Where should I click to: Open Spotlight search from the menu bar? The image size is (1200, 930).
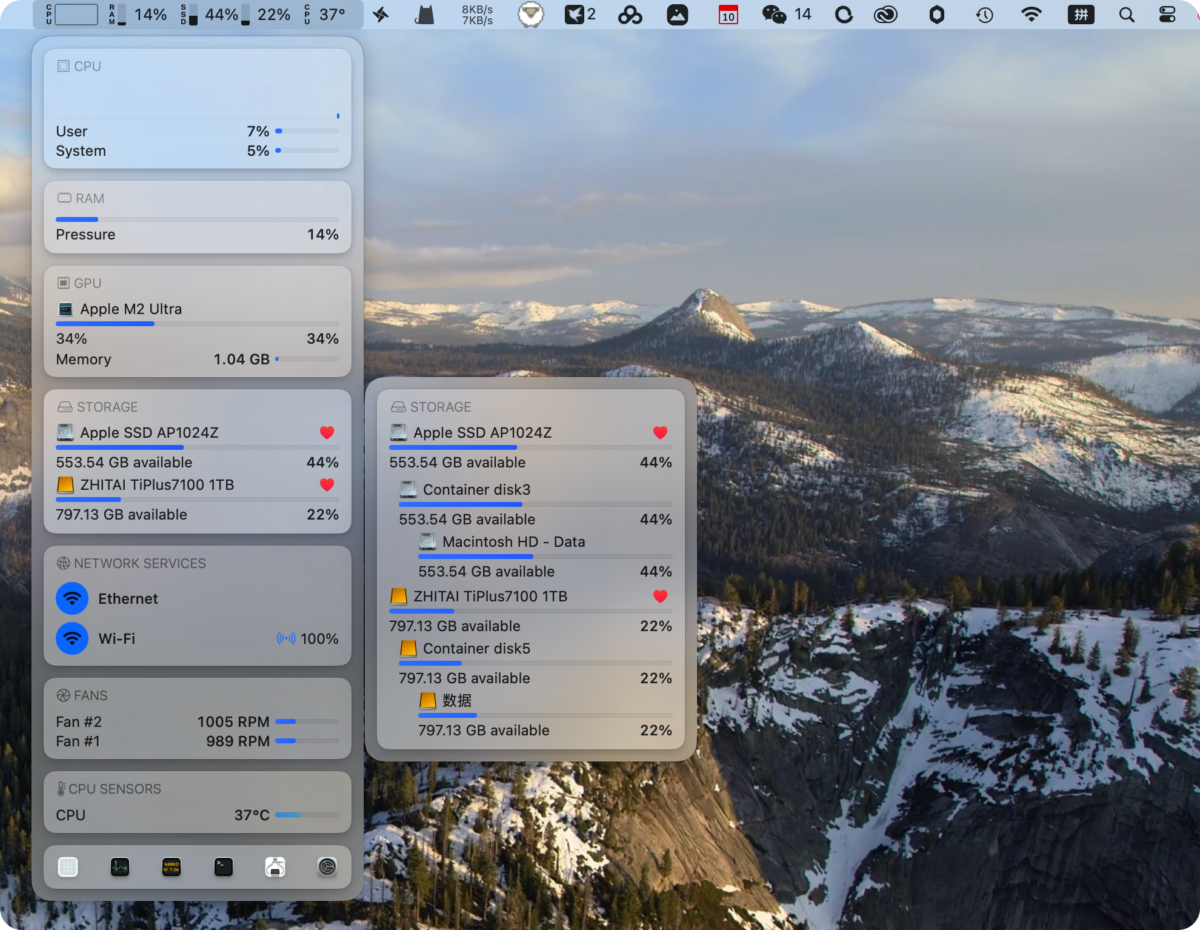pos(1127,15)
